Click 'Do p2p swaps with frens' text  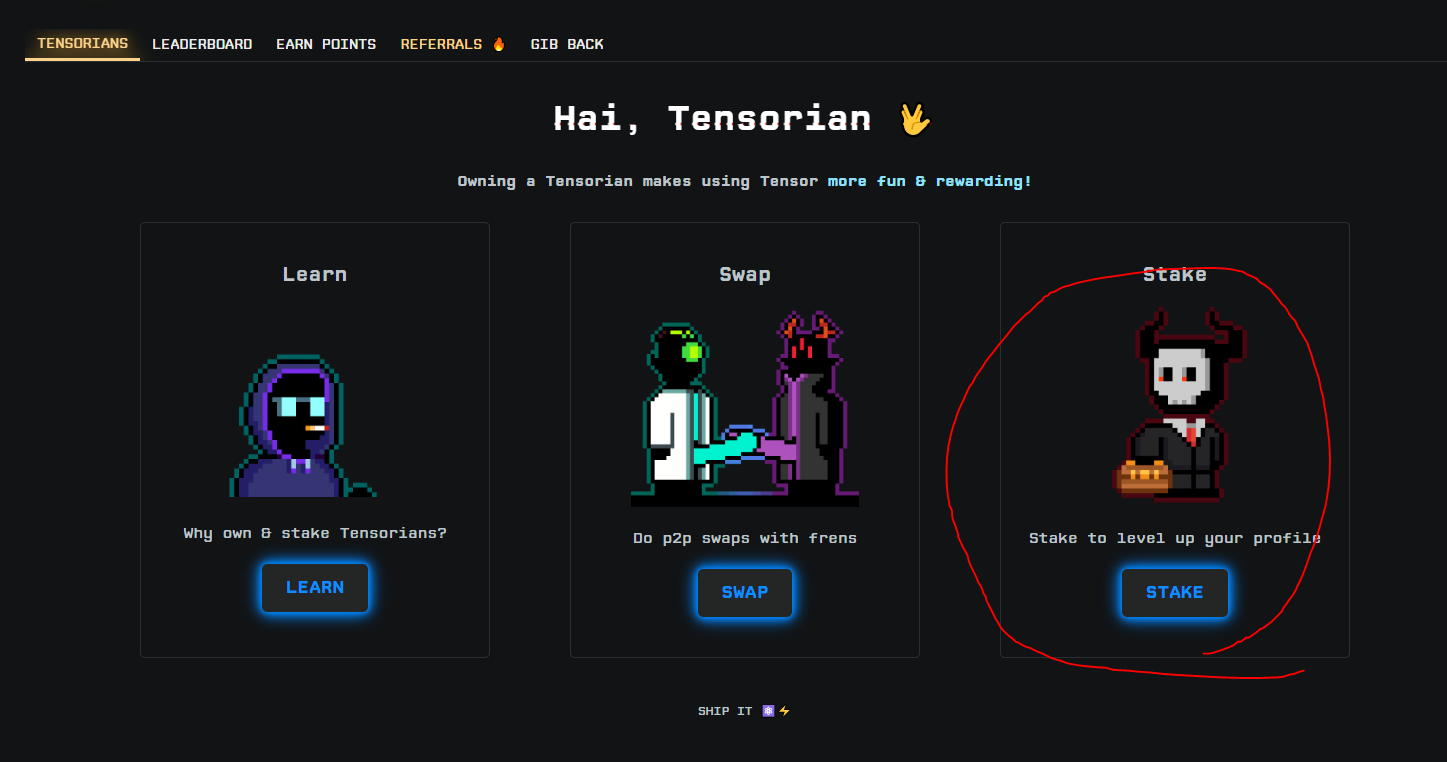(745, 538)
